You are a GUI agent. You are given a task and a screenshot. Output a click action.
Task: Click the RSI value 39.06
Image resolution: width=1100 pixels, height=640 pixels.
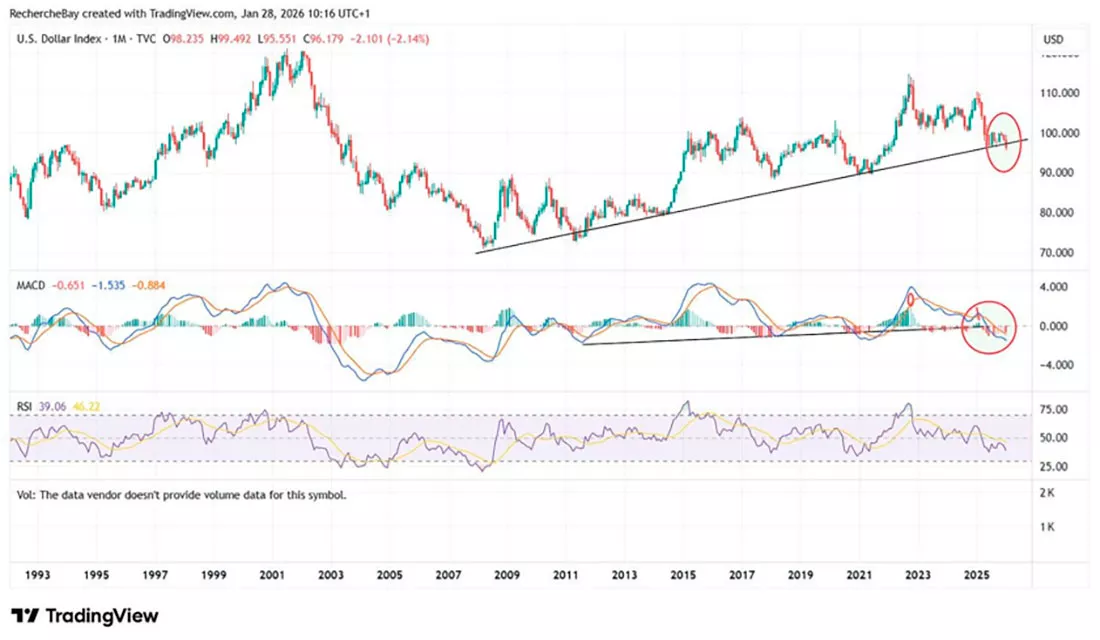[52, 407]
